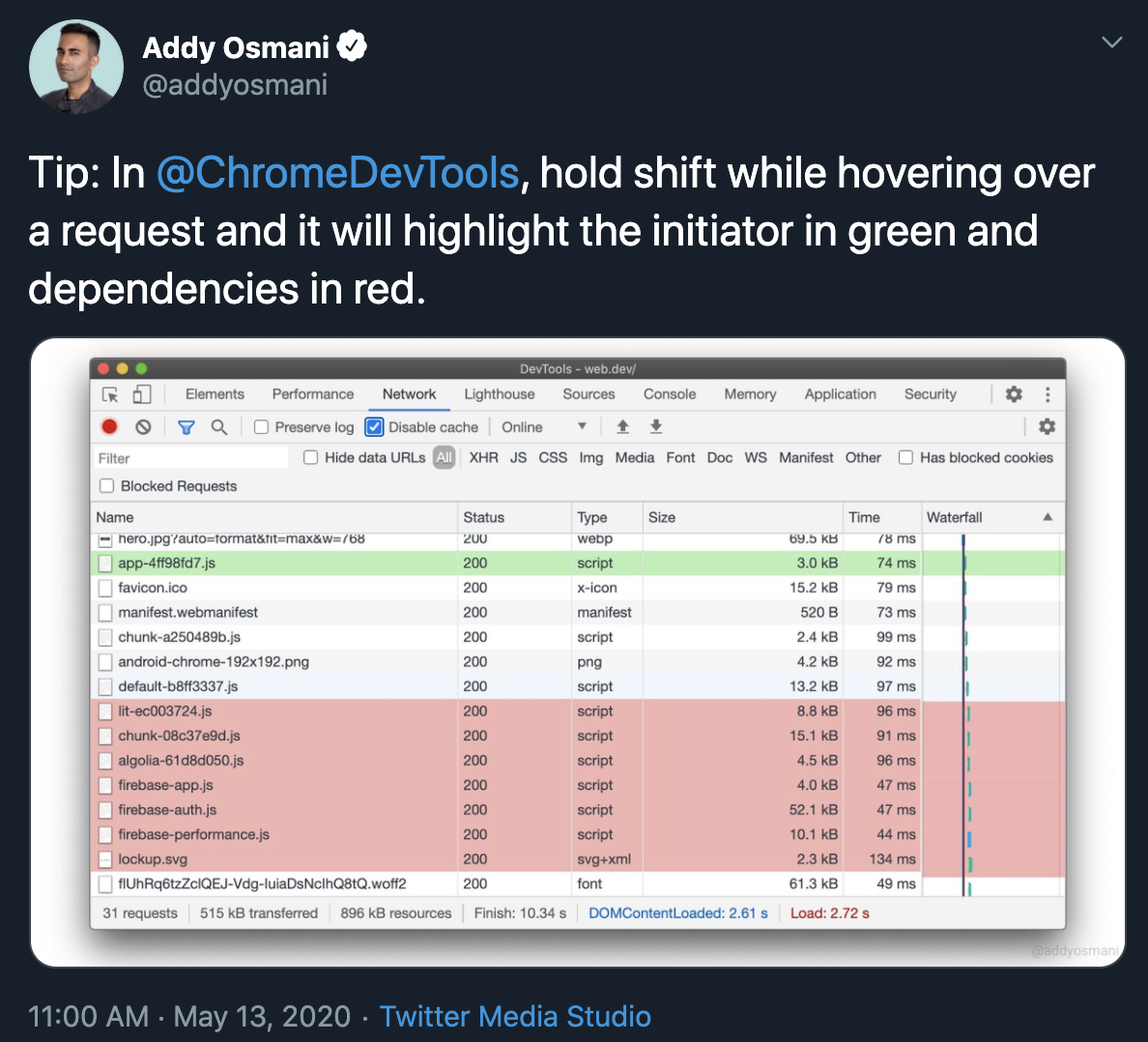Clear the network log with the clear icon
1148x1042 pixels.
143,427
